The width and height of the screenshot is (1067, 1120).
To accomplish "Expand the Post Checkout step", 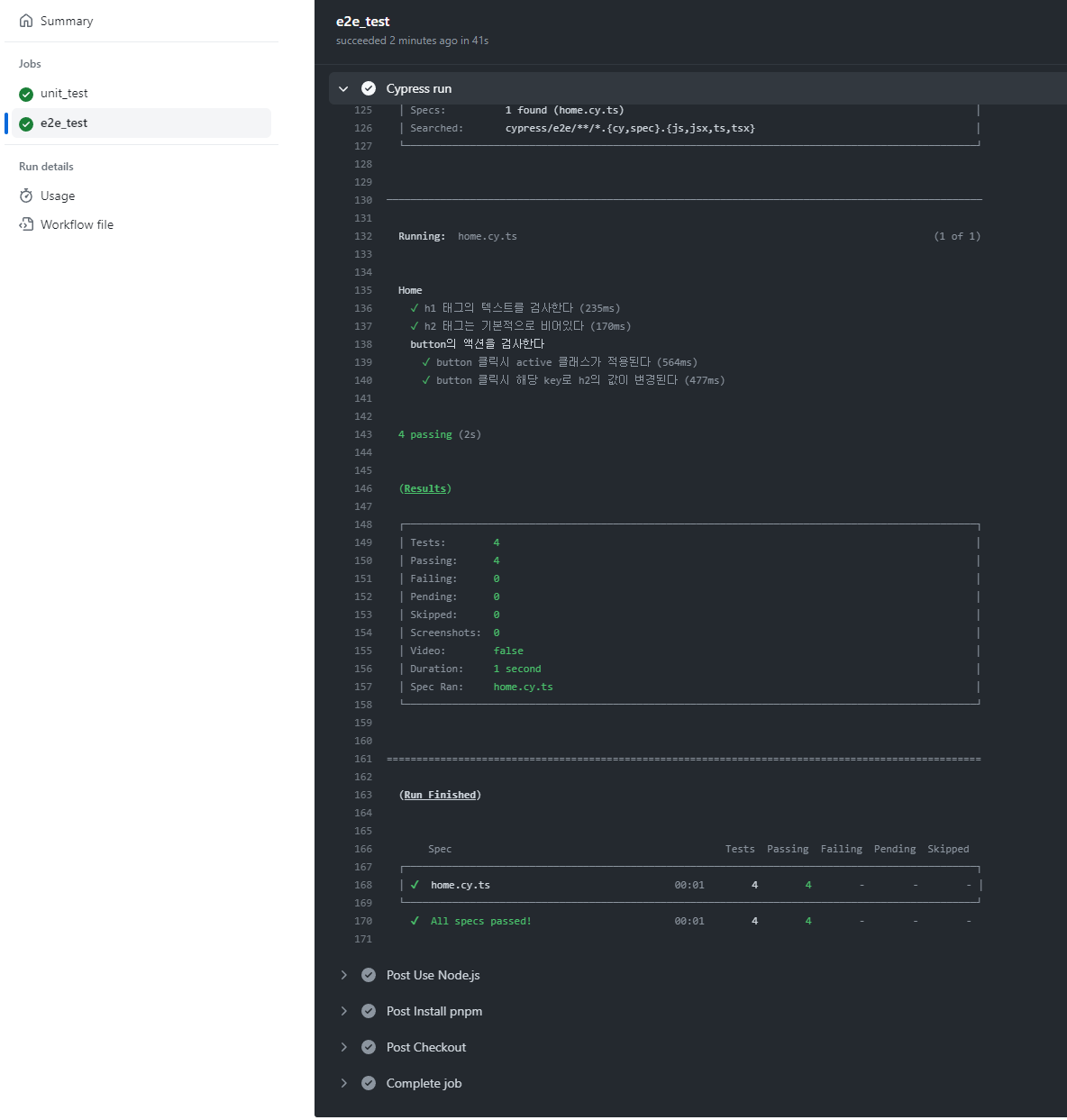I will coord(343,1047).
